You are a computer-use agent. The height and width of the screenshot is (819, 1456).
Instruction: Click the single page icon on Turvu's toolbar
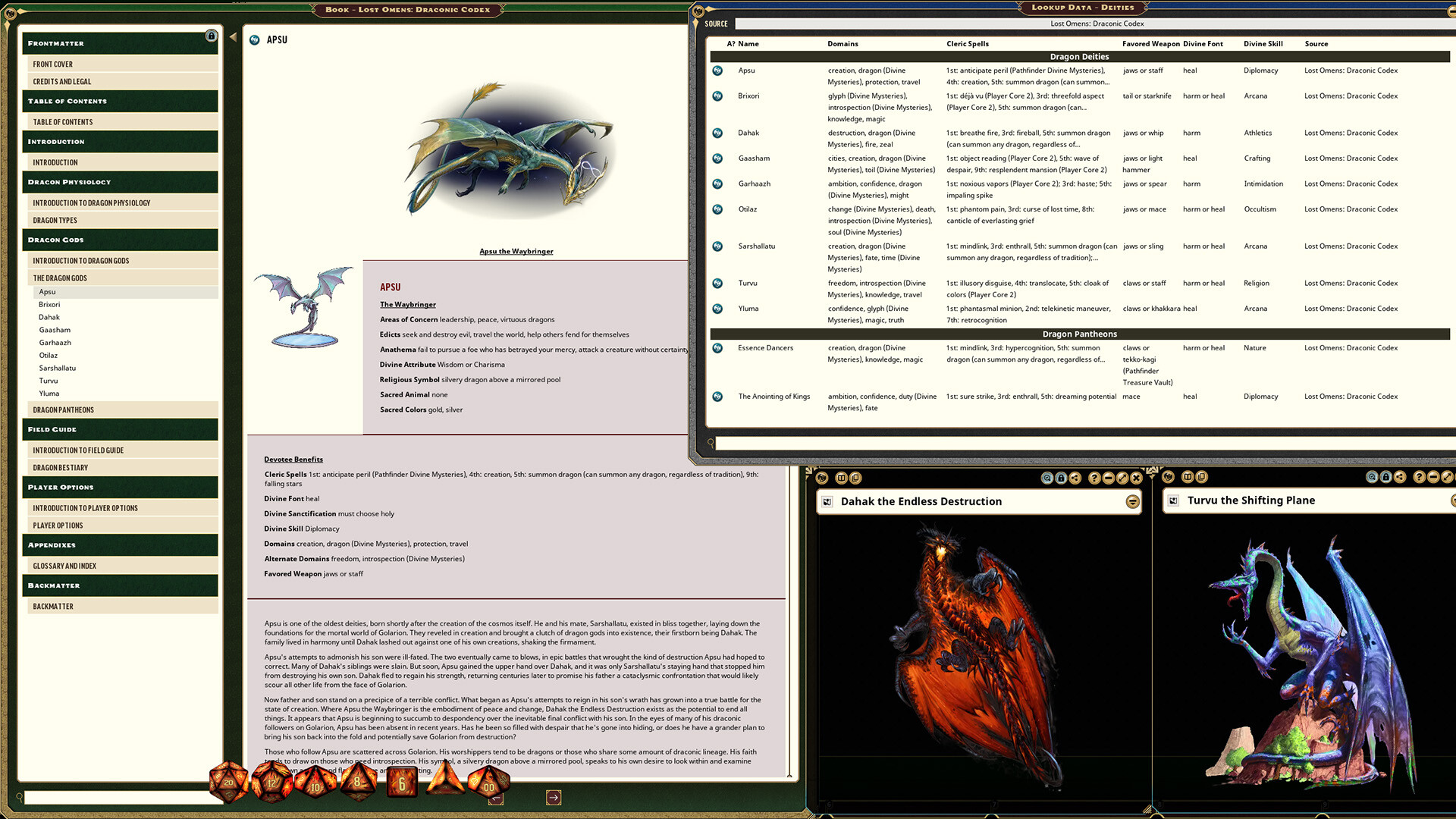click(x=1200, y=479)
